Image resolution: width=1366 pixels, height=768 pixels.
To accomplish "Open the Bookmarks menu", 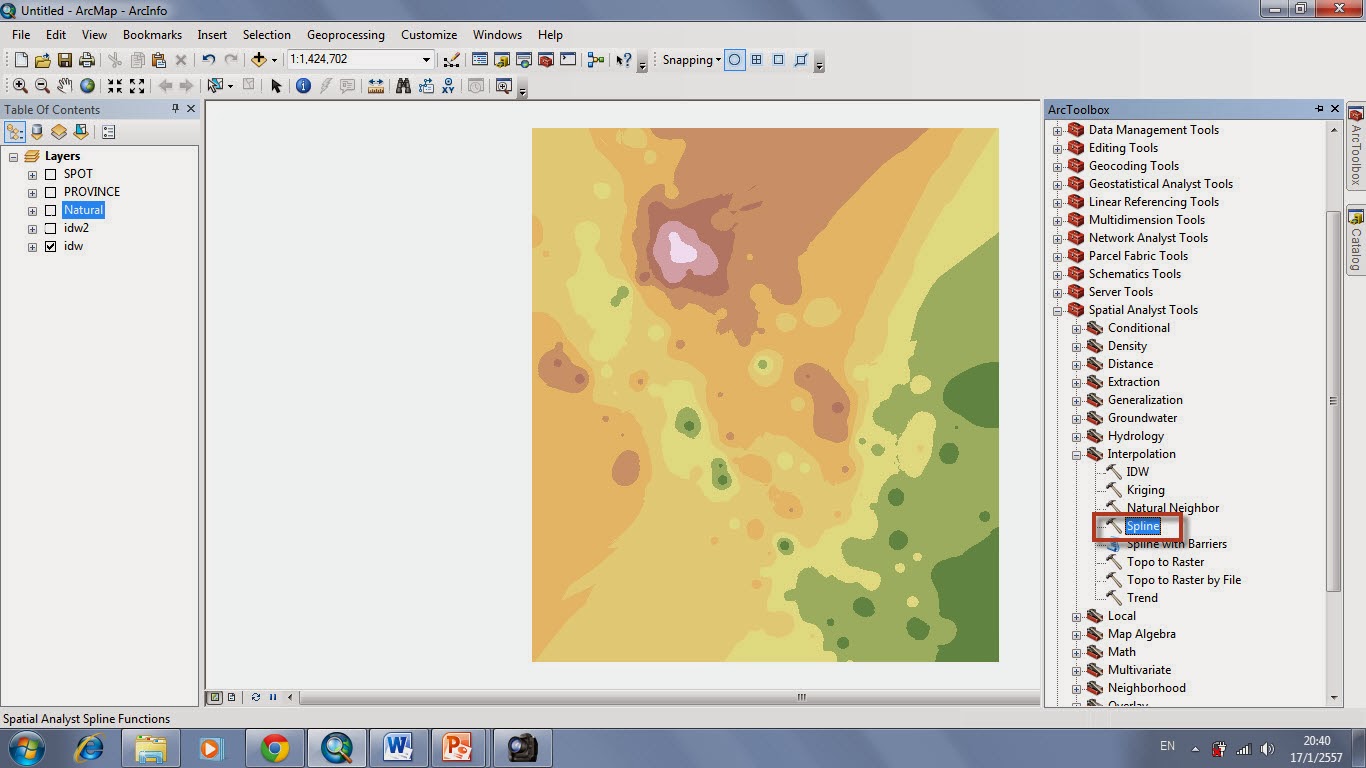I will tap(152, 35).
